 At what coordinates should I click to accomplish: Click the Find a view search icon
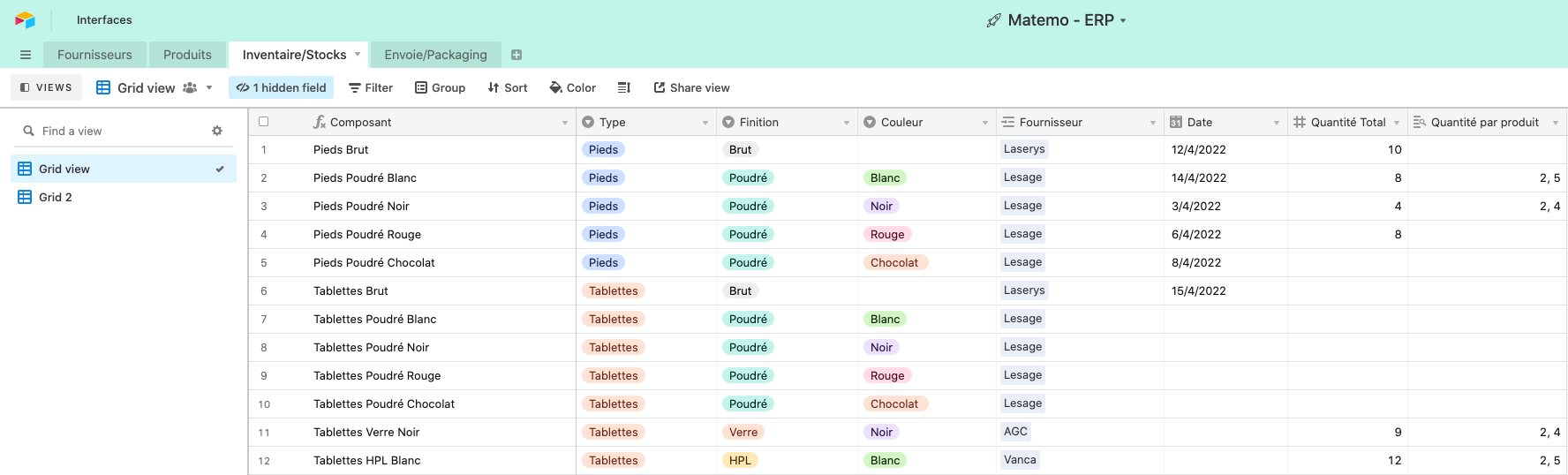[28, 131]
